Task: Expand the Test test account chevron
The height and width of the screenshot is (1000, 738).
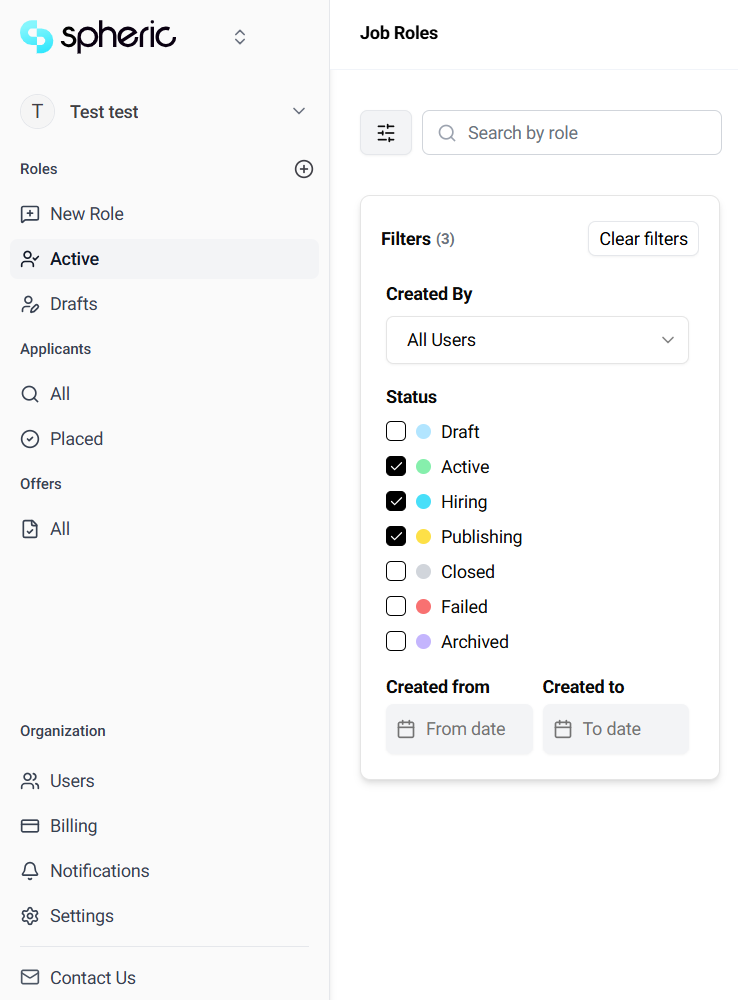Action: click(298, 111)
